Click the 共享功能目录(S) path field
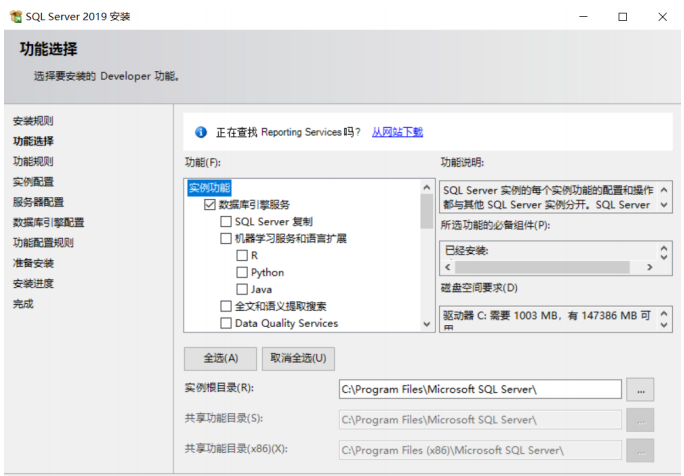This screenshot has height=476, width=684. click(x=480, y=420)
